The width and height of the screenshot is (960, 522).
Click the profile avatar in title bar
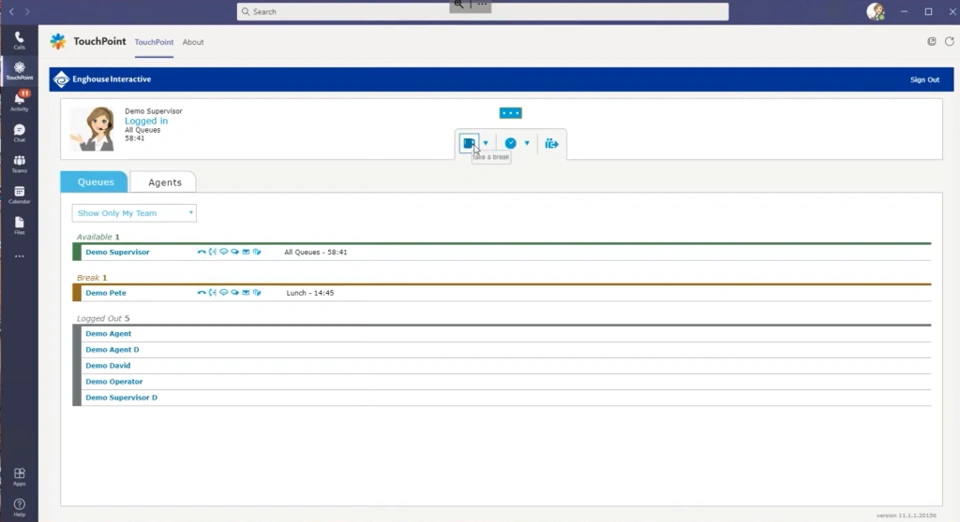[876, 12]
